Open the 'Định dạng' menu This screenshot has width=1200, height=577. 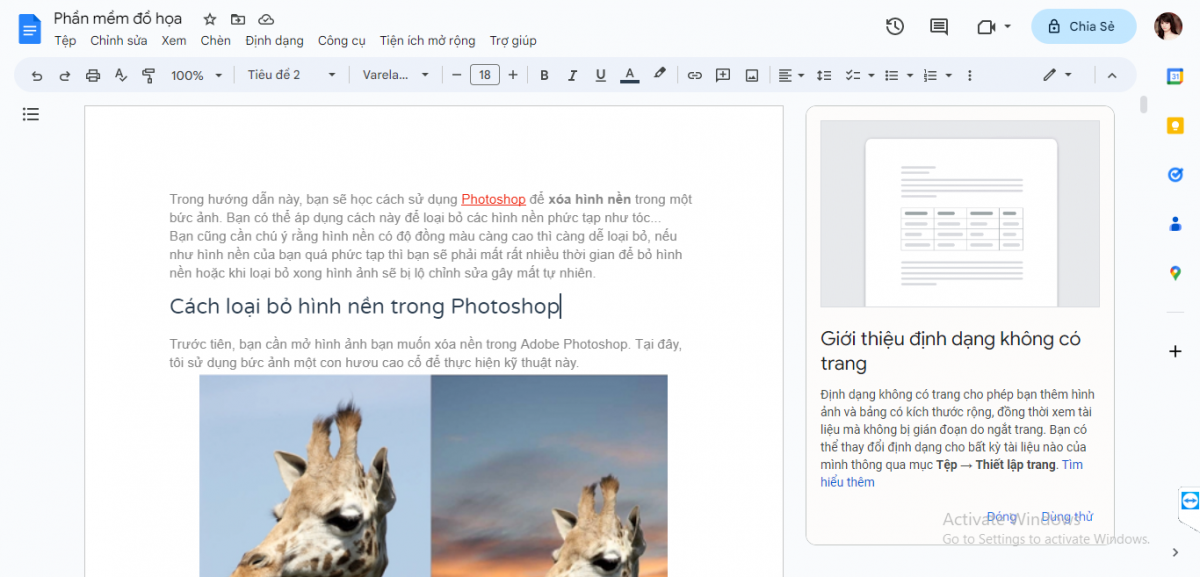click(x=274, y=41)
